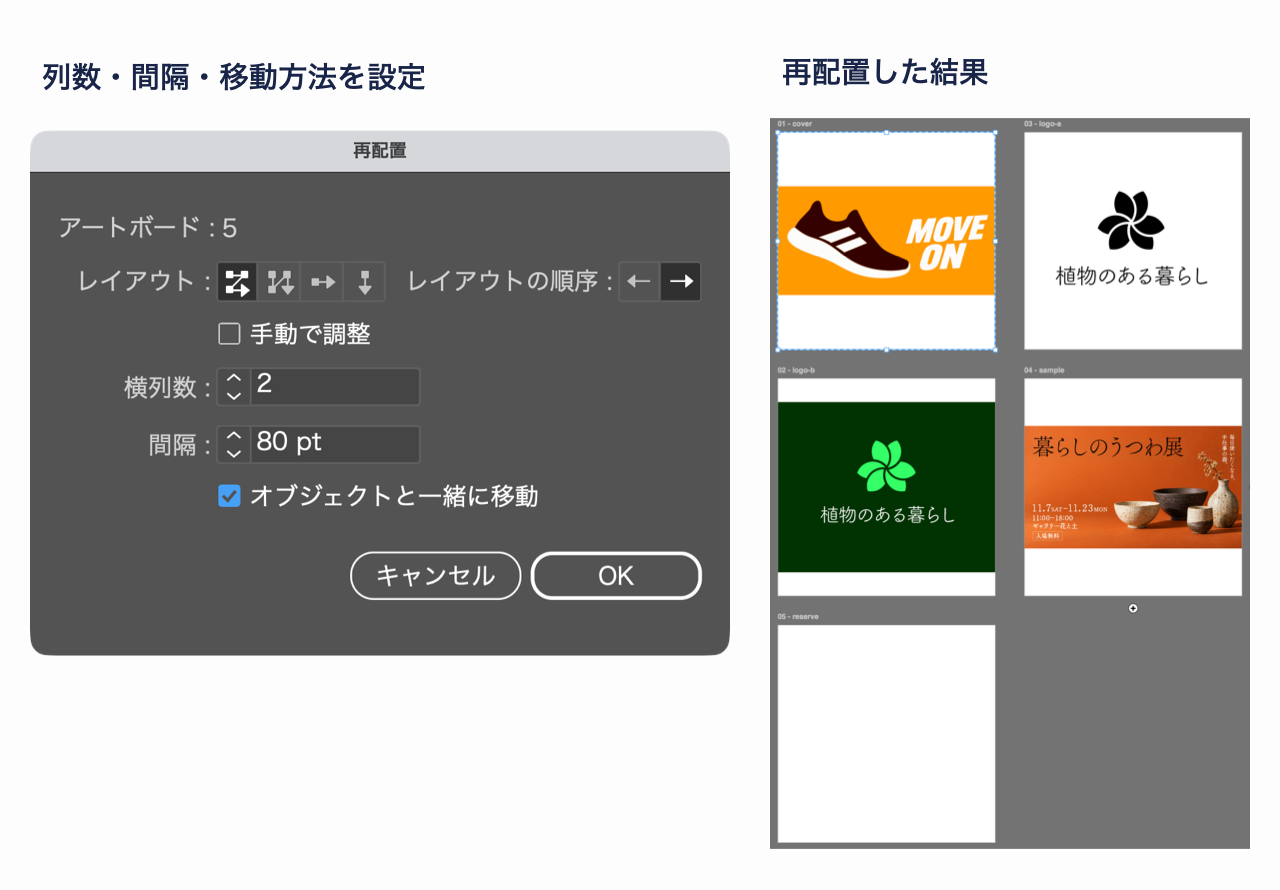
Task: Click the 04 - sample artboard label
Action: click(1044, 370)
